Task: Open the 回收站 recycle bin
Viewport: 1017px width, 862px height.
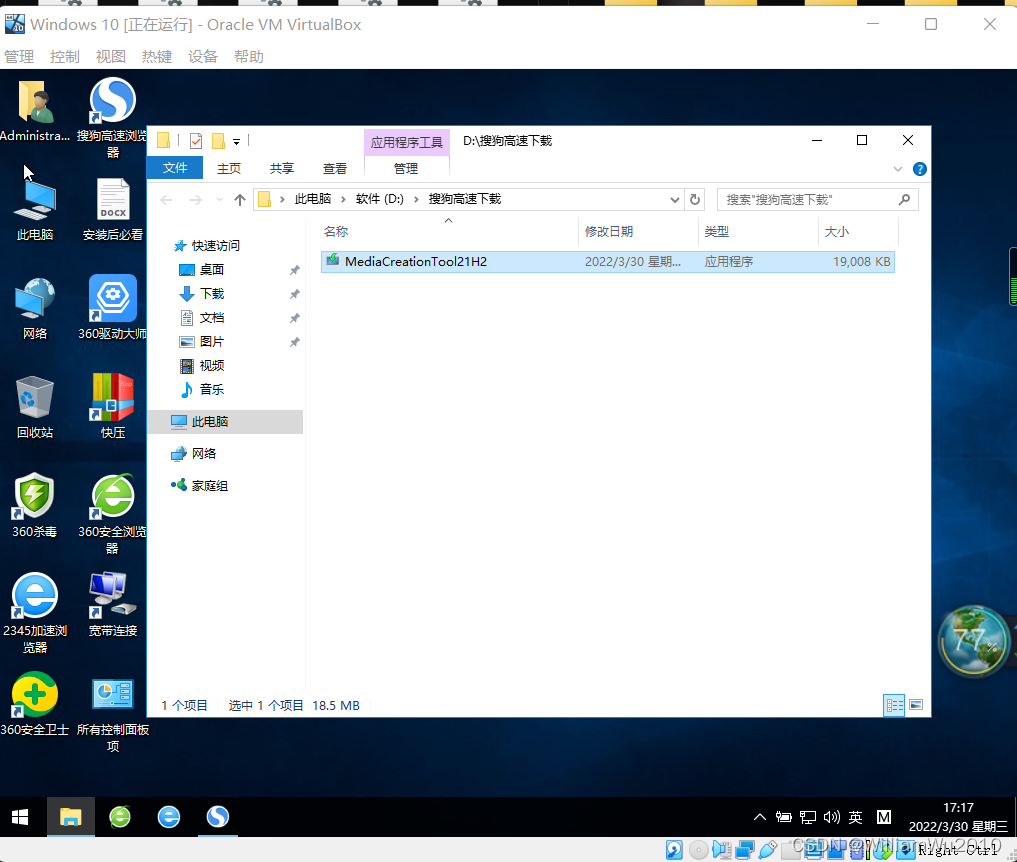Action: tap(35, 407)
